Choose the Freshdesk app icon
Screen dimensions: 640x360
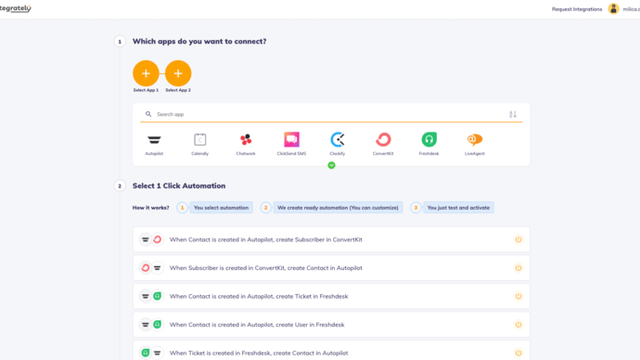click(429, 140)
